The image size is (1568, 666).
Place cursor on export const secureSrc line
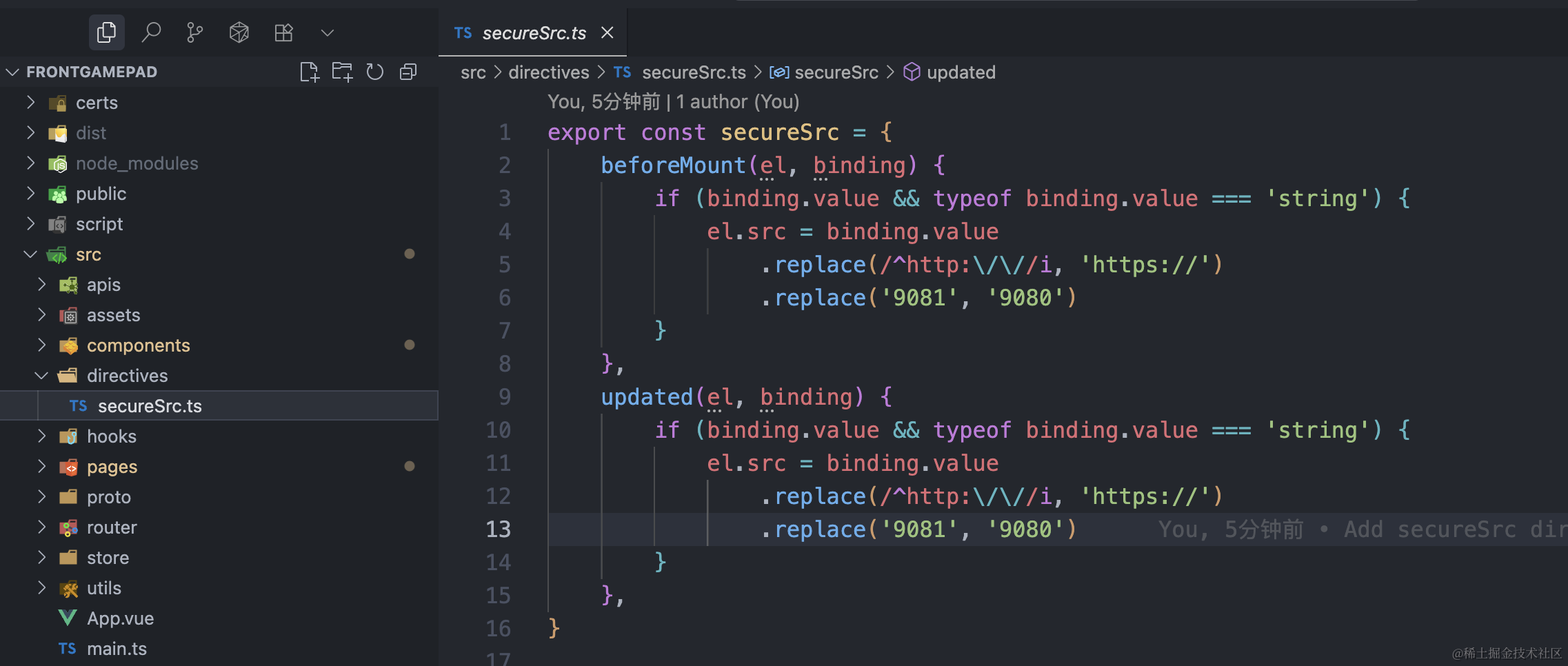[x=721, y=132]
